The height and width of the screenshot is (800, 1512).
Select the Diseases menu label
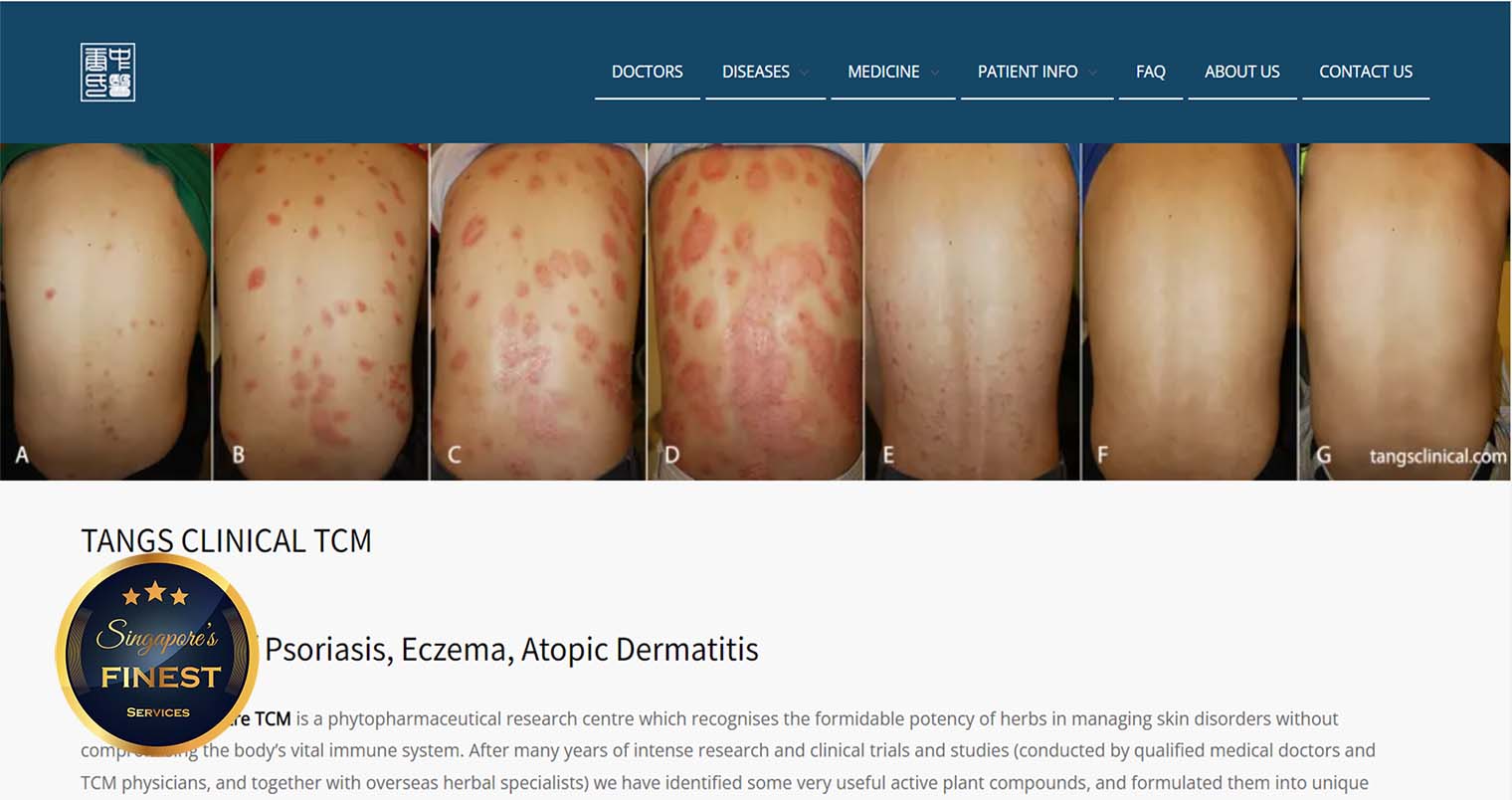click(x=756, y=72)
